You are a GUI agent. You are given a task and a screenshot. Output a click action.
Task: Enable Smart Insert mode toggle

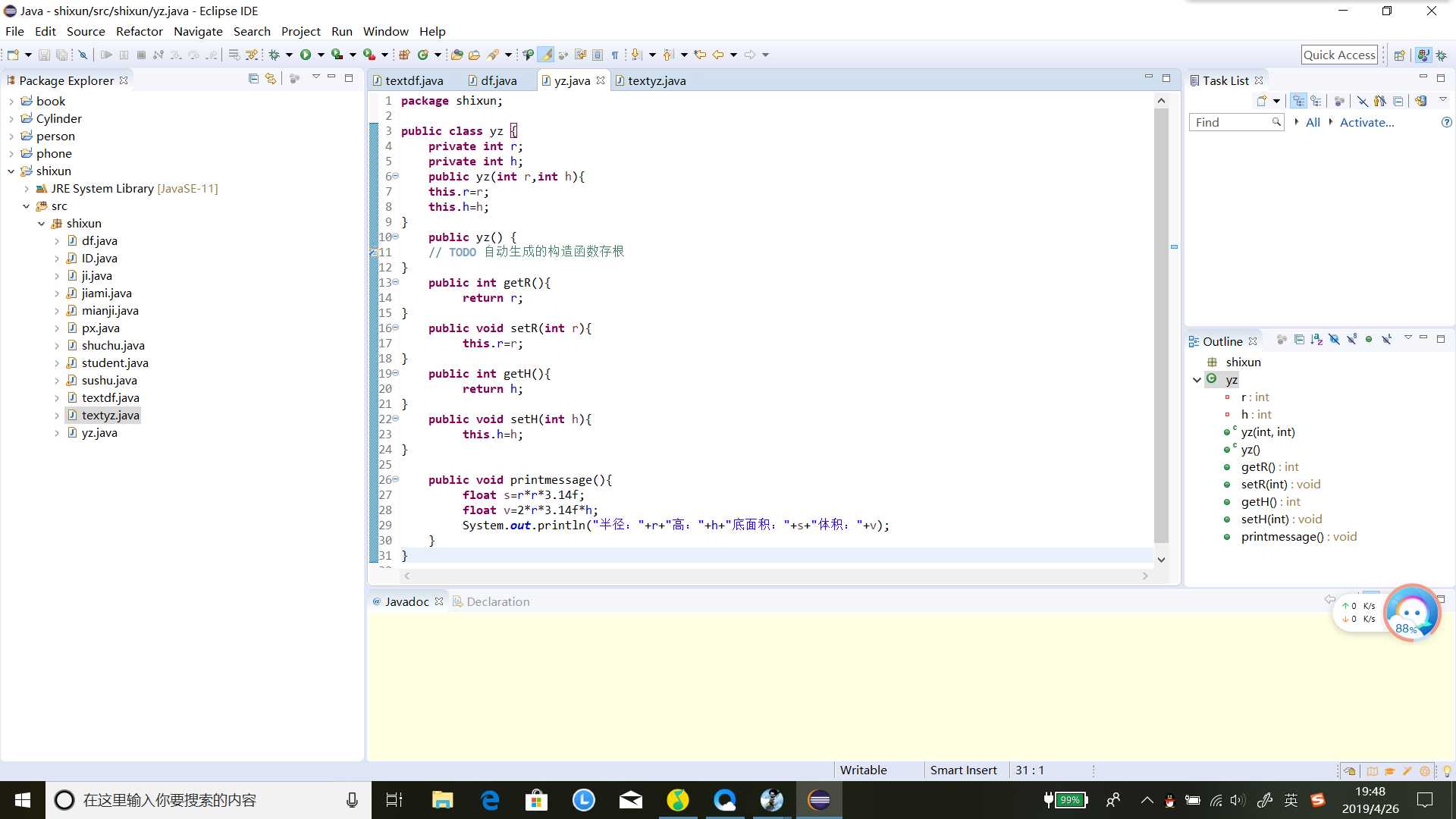[x=963, y=770]
